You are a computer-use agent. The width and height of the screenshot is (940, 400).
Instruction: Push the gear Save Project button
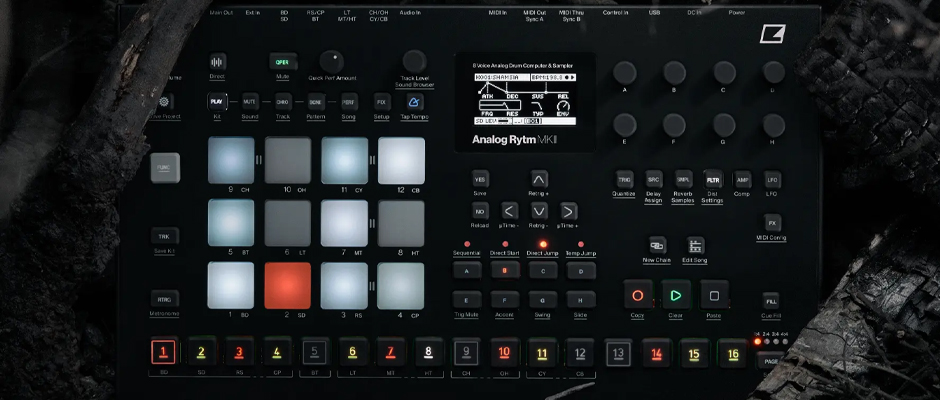coord(165,101)
